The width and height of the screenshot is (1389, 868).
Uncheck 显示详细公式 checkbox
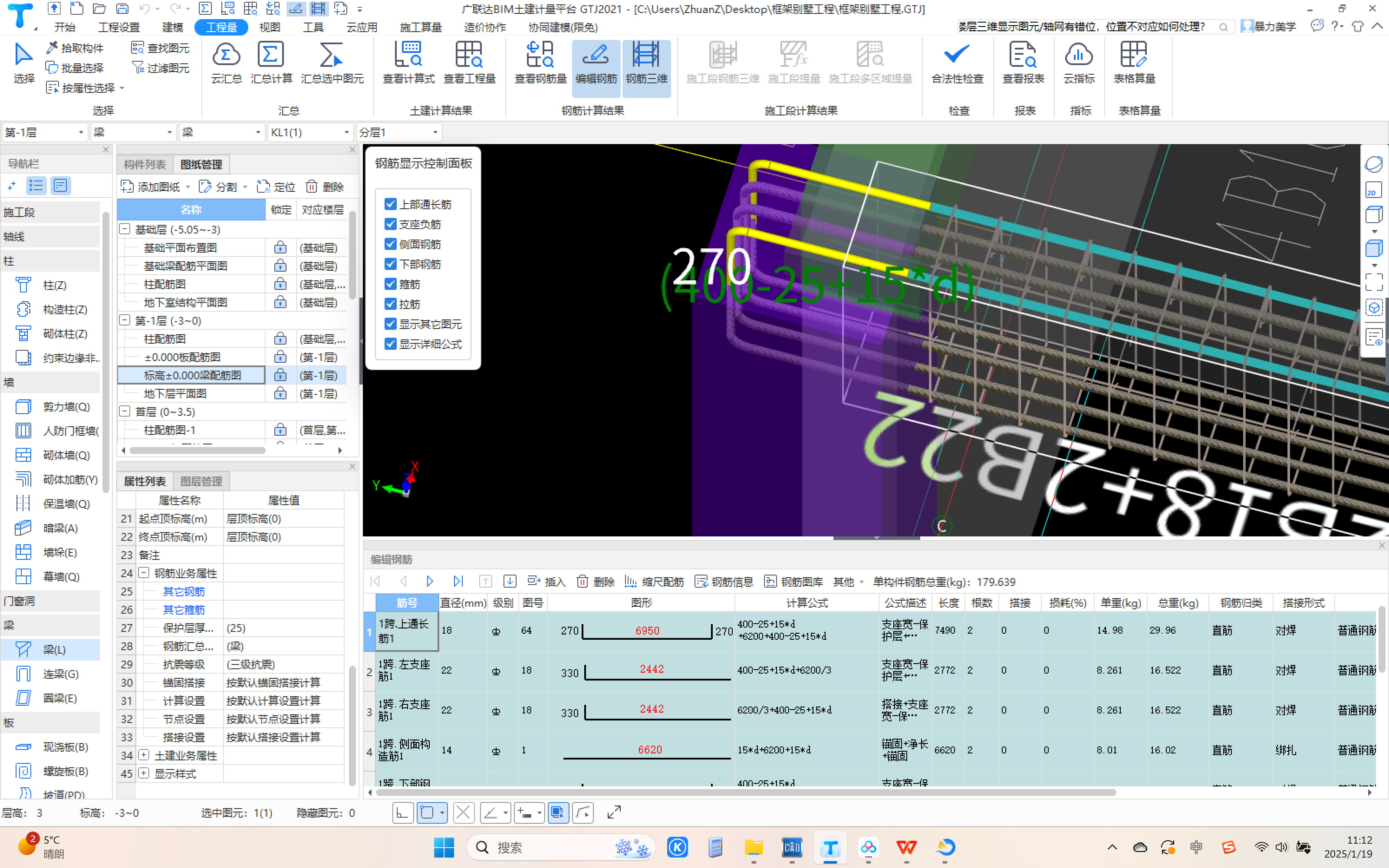click(x=390, y=344)
